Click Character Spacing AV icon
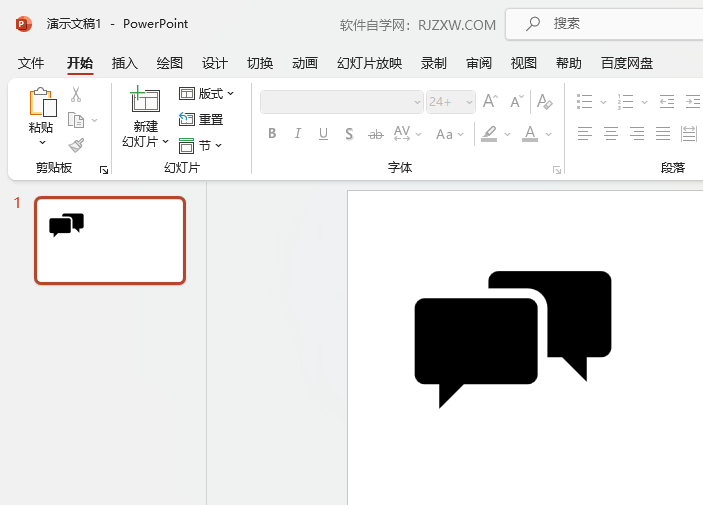 [x=402, y=133]
